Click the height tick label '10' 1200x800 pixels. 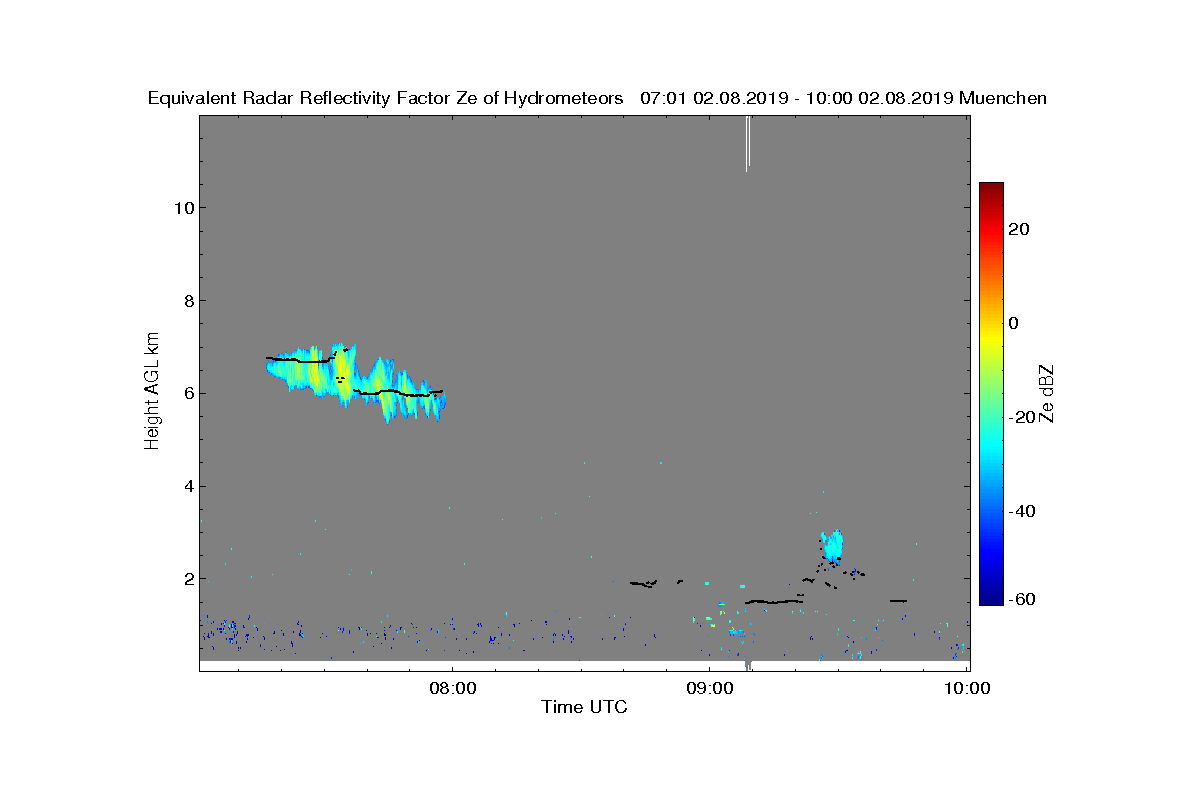[x=183, y=208]
